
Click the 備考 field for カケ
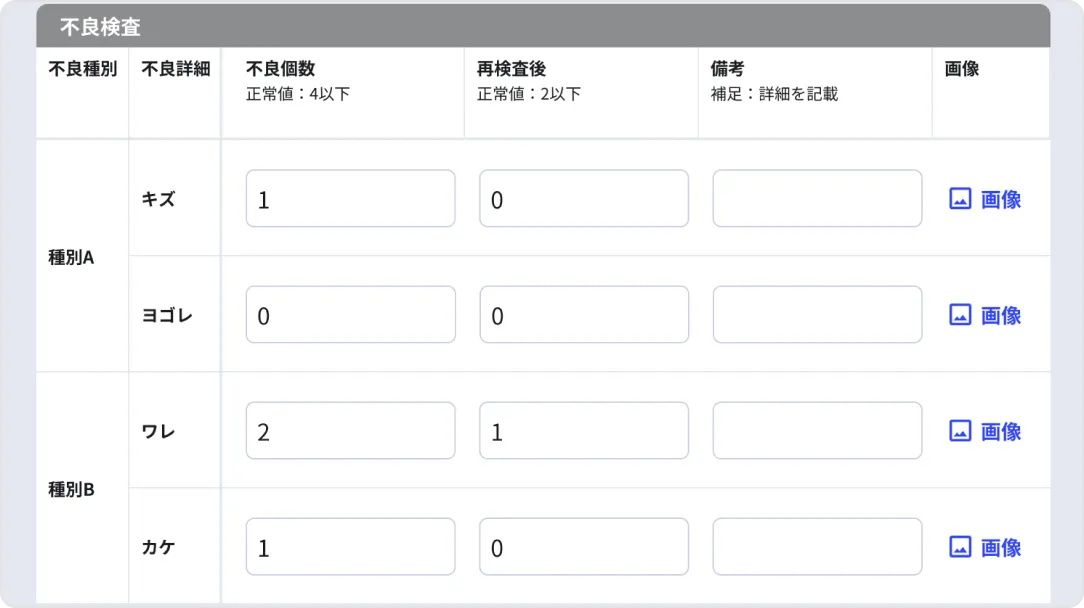click(817, 547)
